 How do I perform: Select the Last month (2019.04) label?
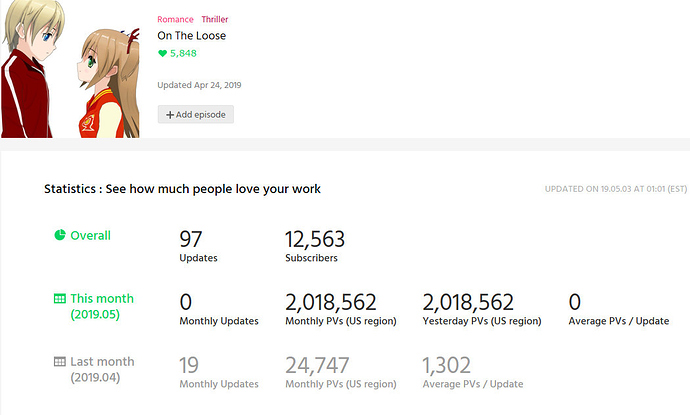(101, 369)
